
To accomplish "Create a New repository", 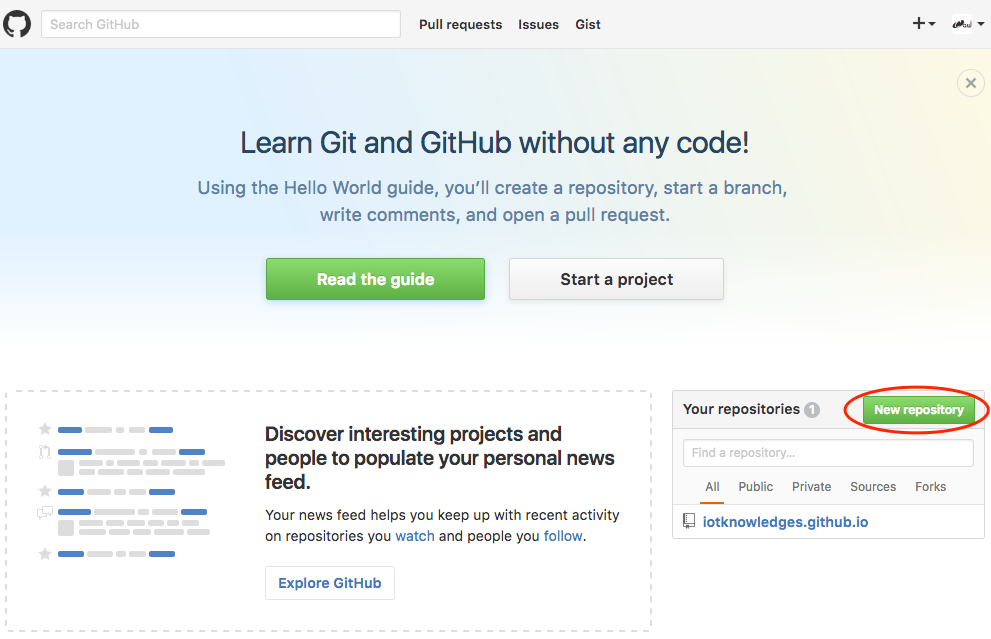I will click(918, 410).
